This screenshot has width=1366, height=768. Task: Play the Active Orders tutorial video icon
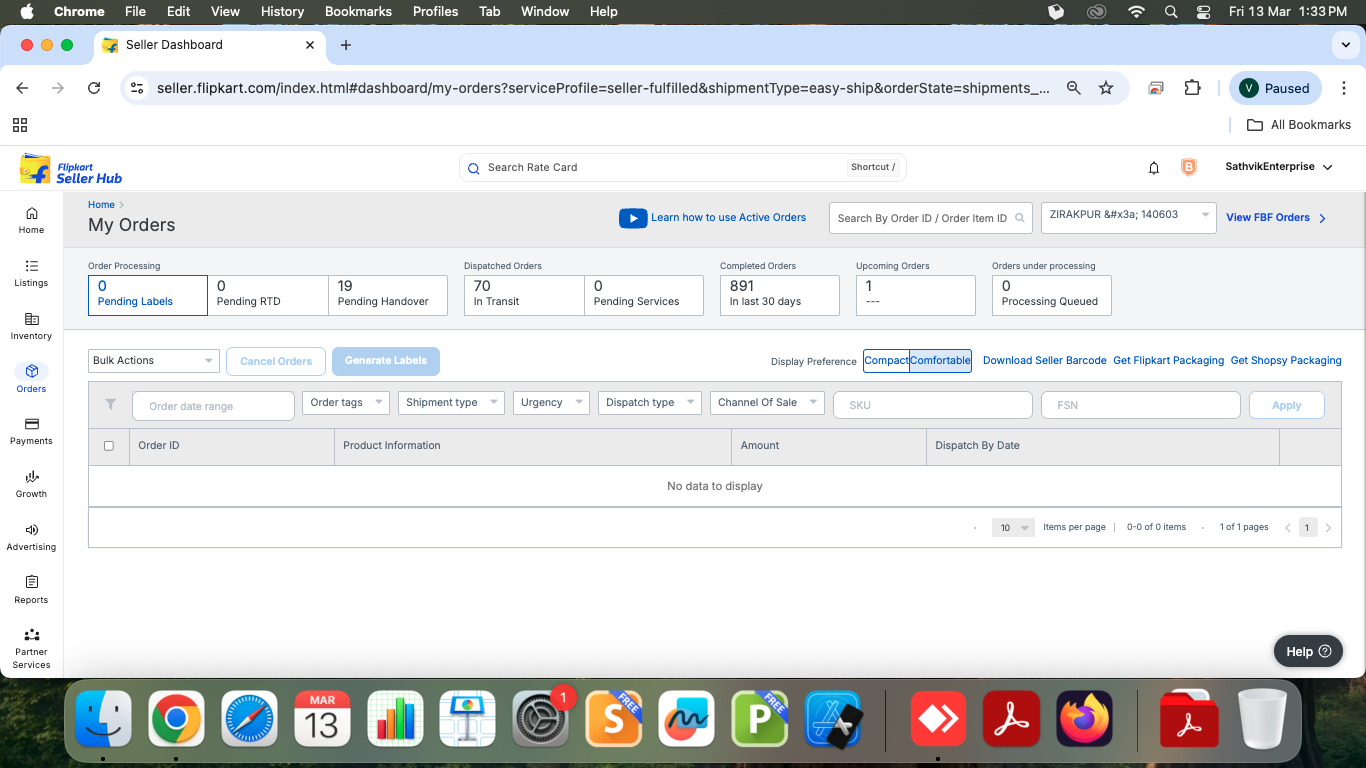click(x=633, y=218)
